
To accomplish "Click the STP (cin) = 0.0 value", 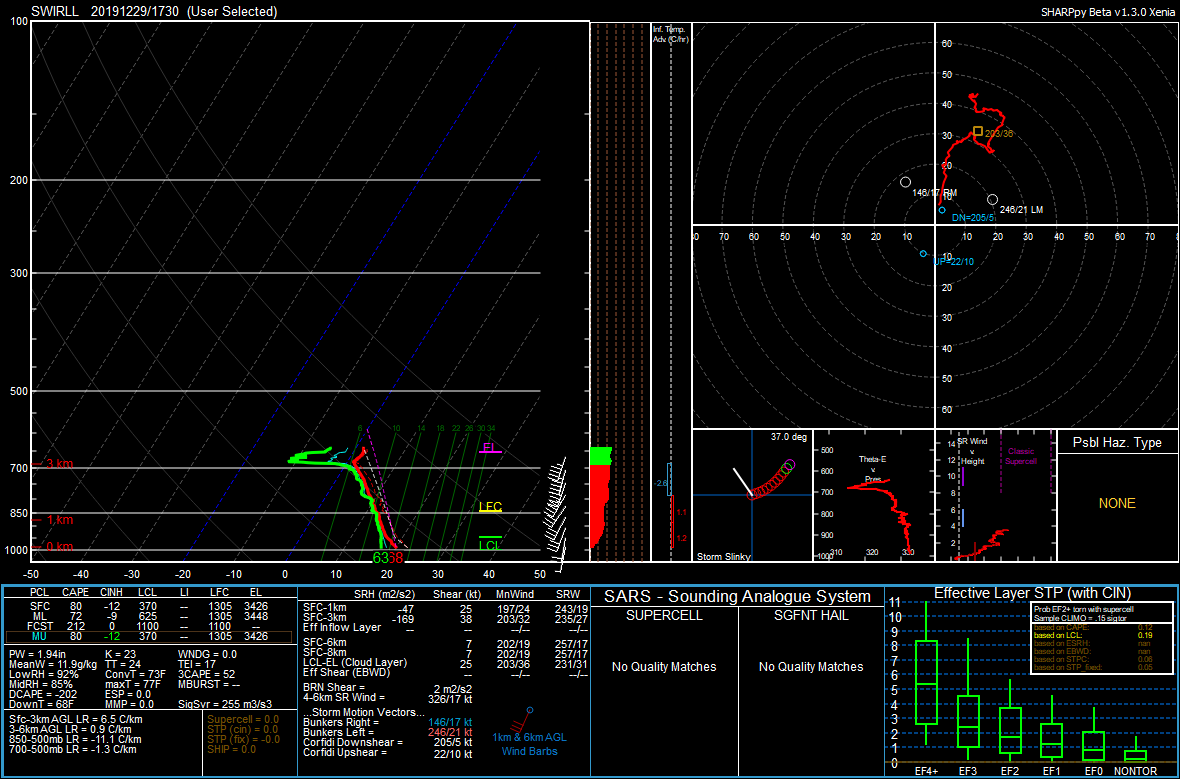I will pos(243,729).
